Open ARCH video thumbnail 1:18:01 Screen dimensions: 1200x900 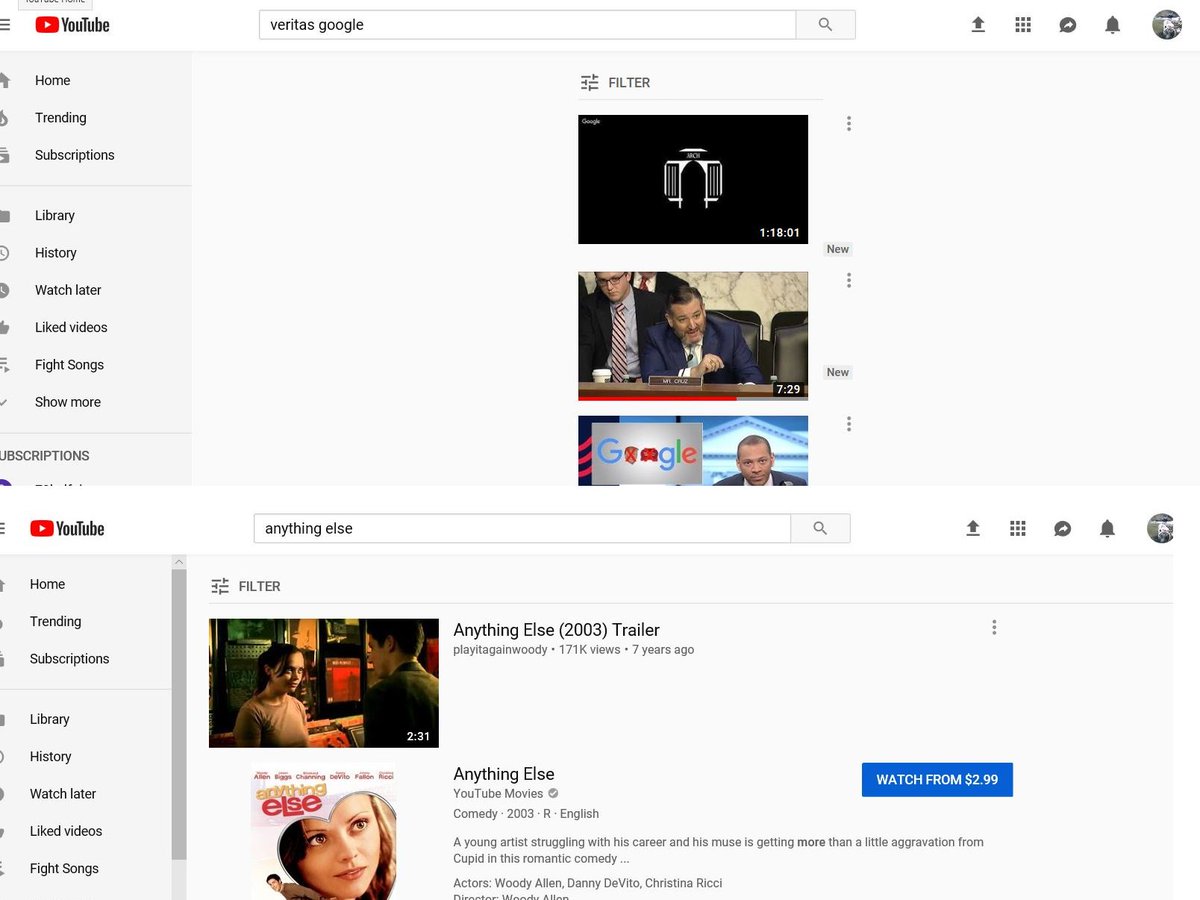coord(693,179)
